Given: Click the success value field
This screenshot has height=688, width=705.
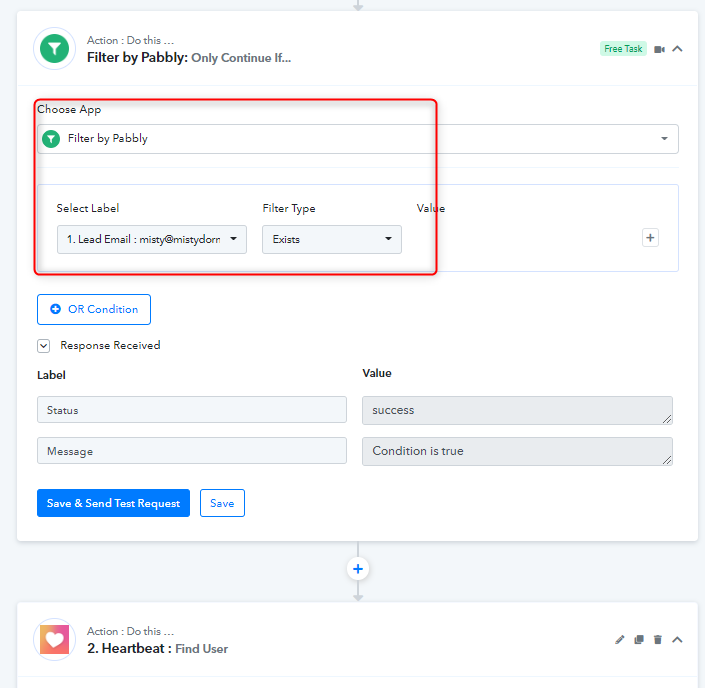Looking at the screenshot, I should coord(517,410).
